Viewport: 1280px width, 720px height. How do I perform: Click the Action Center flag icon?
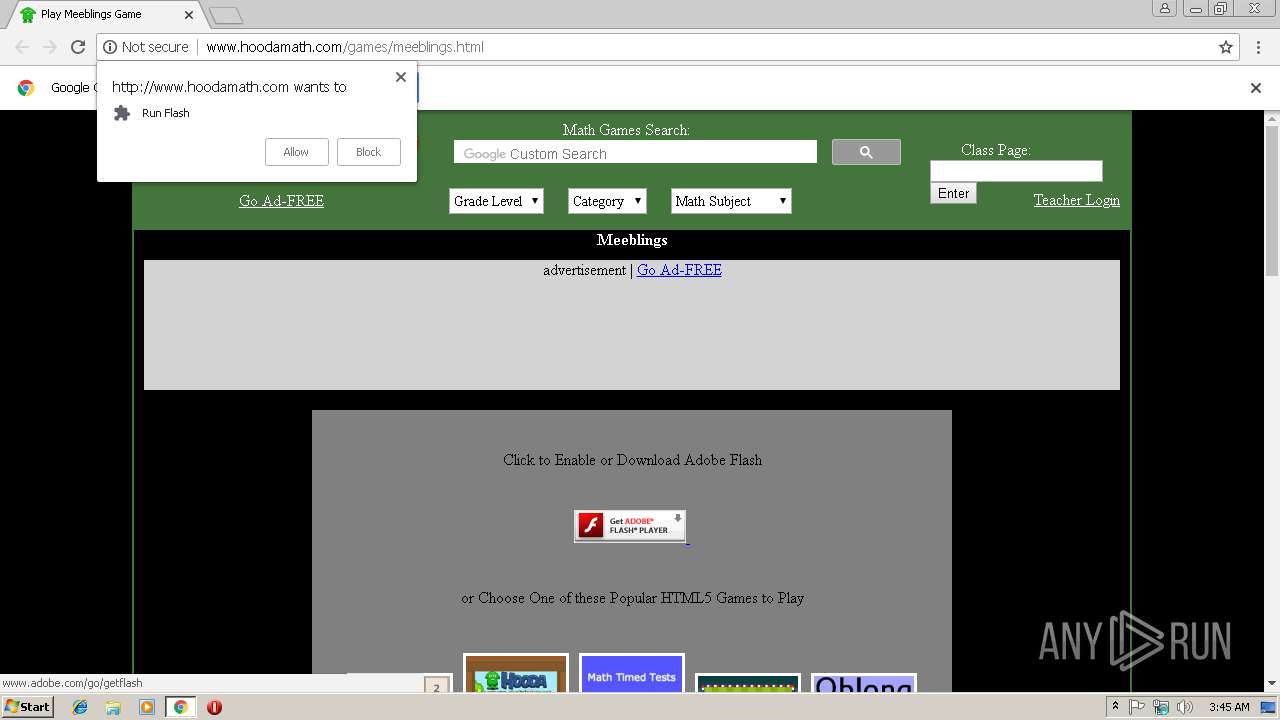pos(1137,707)
